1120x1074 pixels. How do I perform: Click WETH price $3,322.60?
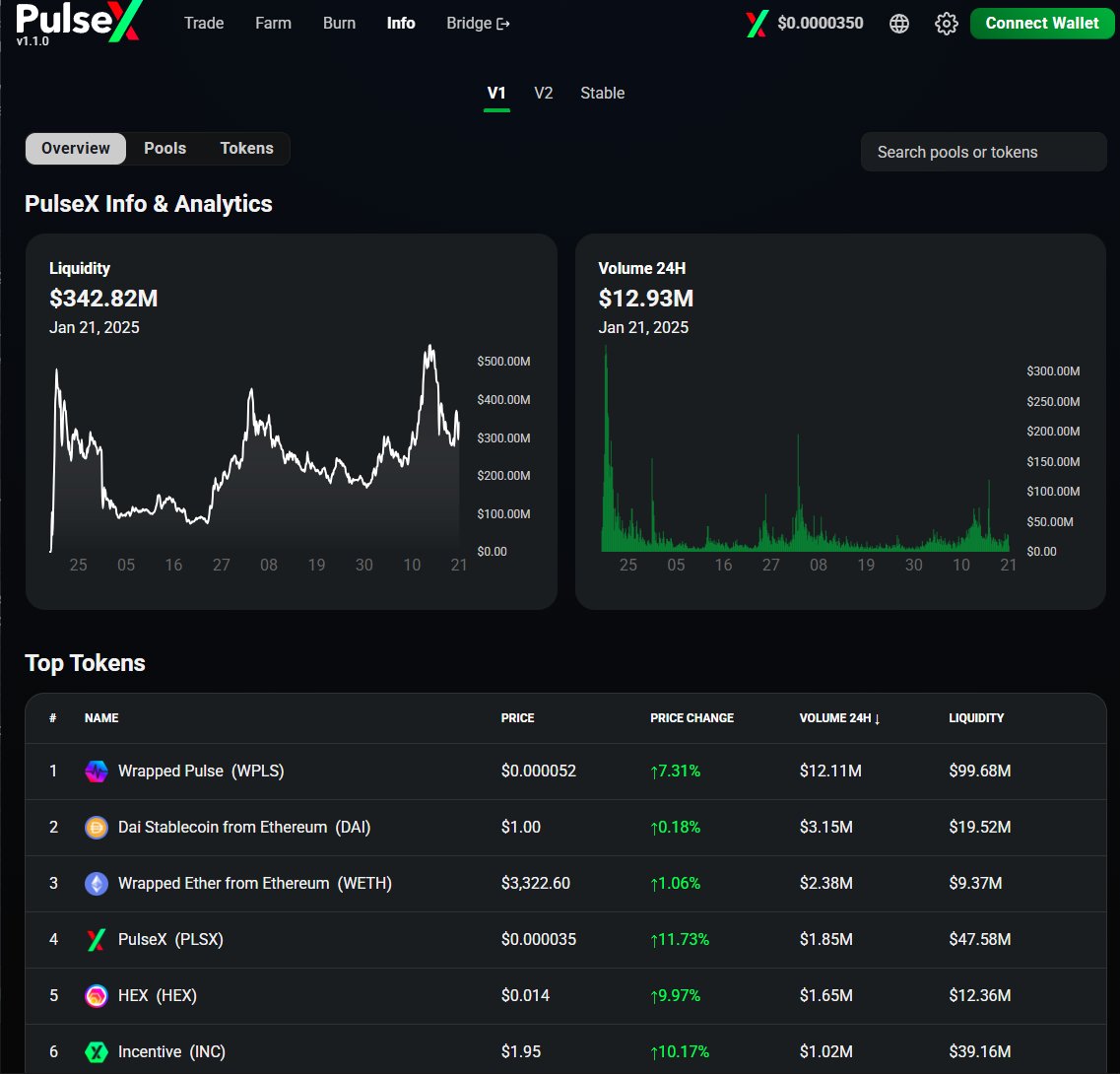click(536, 883)
